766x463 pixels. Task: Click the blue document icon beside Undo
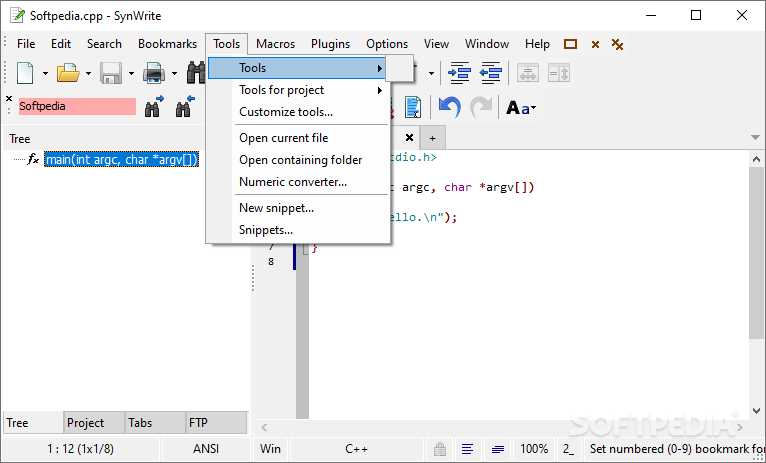click(x=413, y=106)
